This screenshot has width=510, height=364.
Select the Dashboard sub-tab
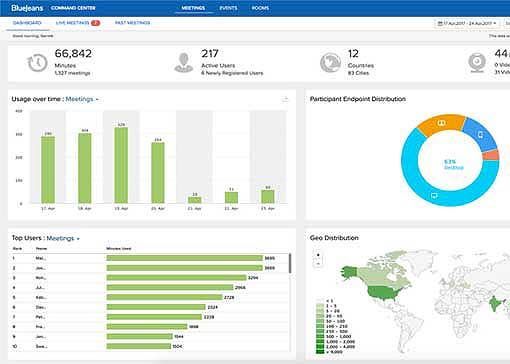click(x=27, y=23)
